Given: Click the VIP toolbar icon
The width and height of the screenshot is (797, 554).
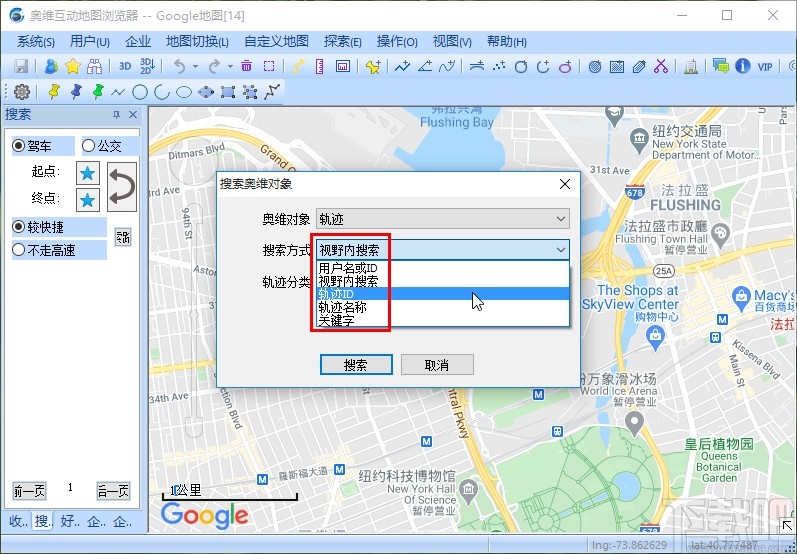Looking at the screenshot, I should (x=765, y=67).
